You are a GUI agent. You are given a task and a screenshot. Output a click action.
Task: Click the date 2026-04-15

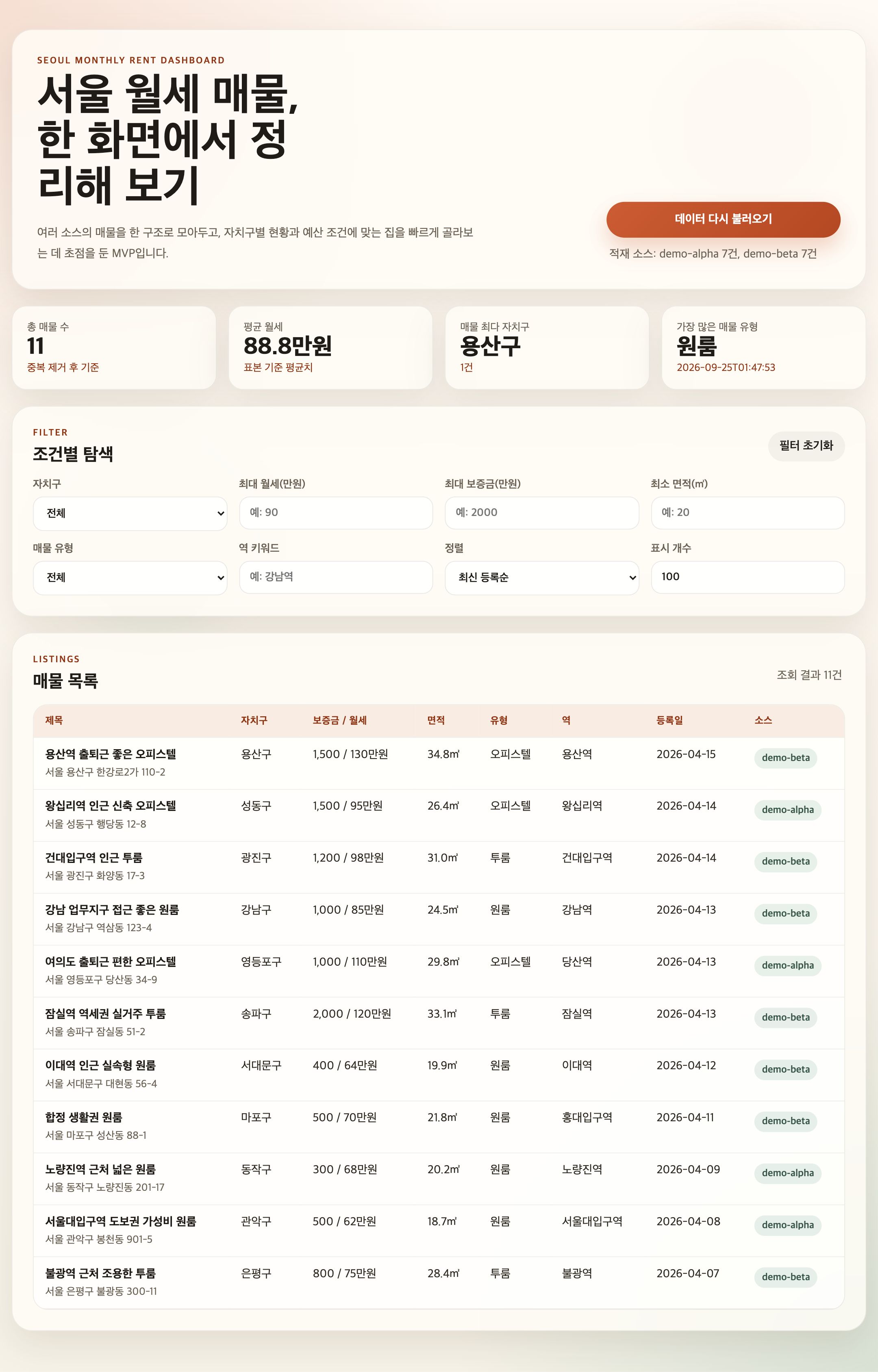[x=686, y=754]
